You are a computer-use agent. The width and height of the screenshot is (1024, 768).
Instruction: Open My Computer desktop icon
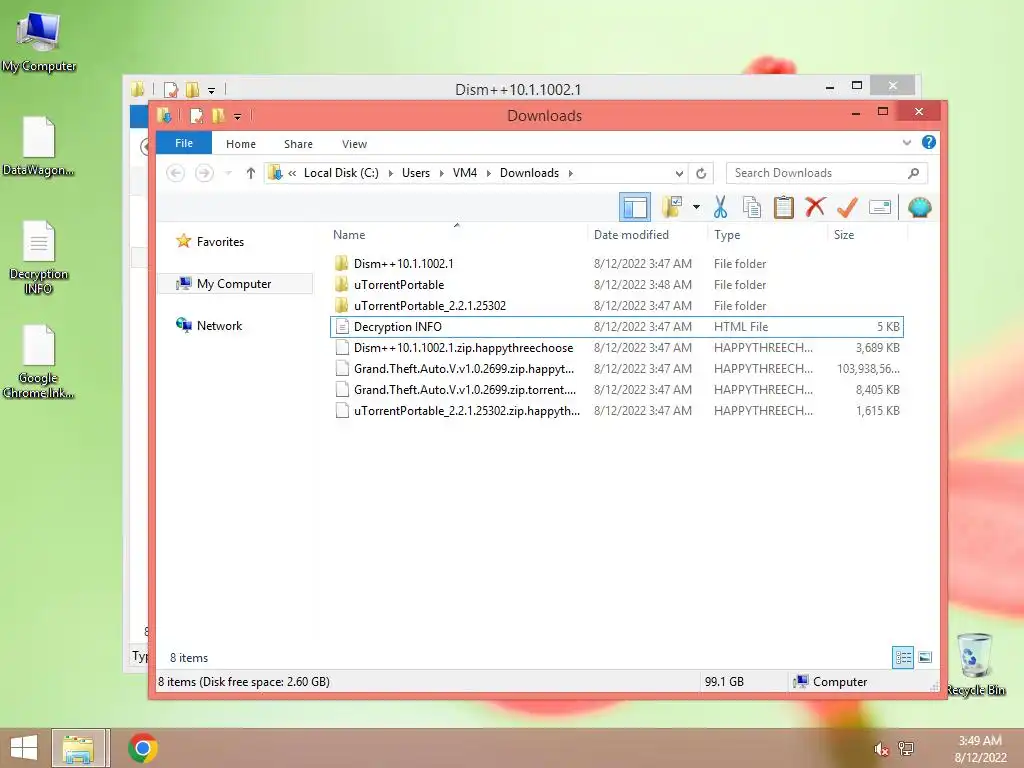tap(39, 40)
